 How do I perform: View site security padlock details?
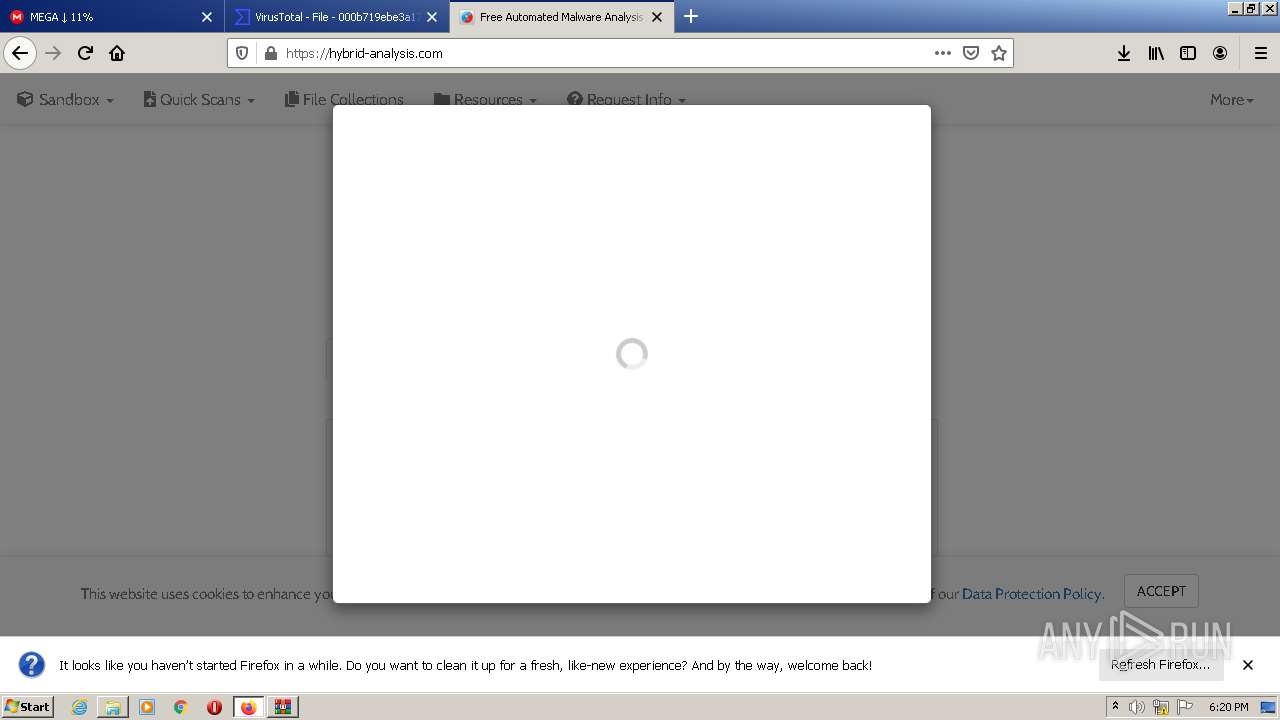pos(270,53)
